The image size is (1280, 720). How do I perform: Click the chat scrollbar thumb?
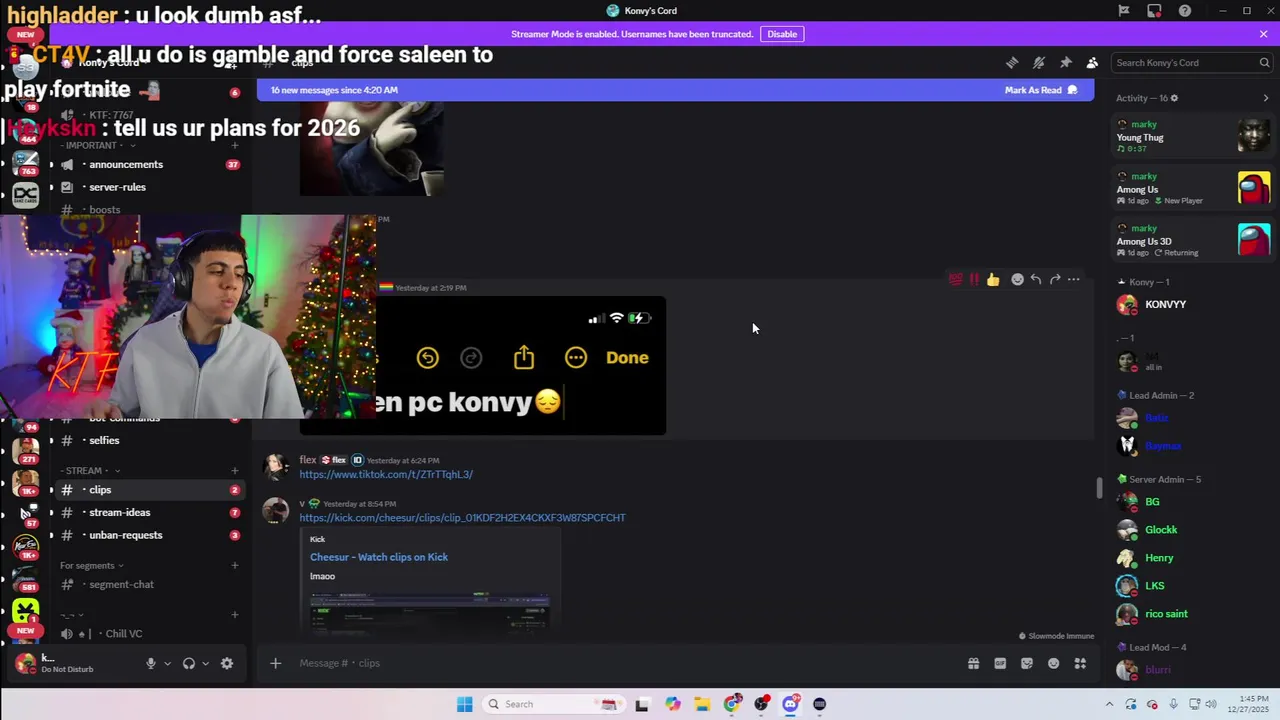point(1099,488)
